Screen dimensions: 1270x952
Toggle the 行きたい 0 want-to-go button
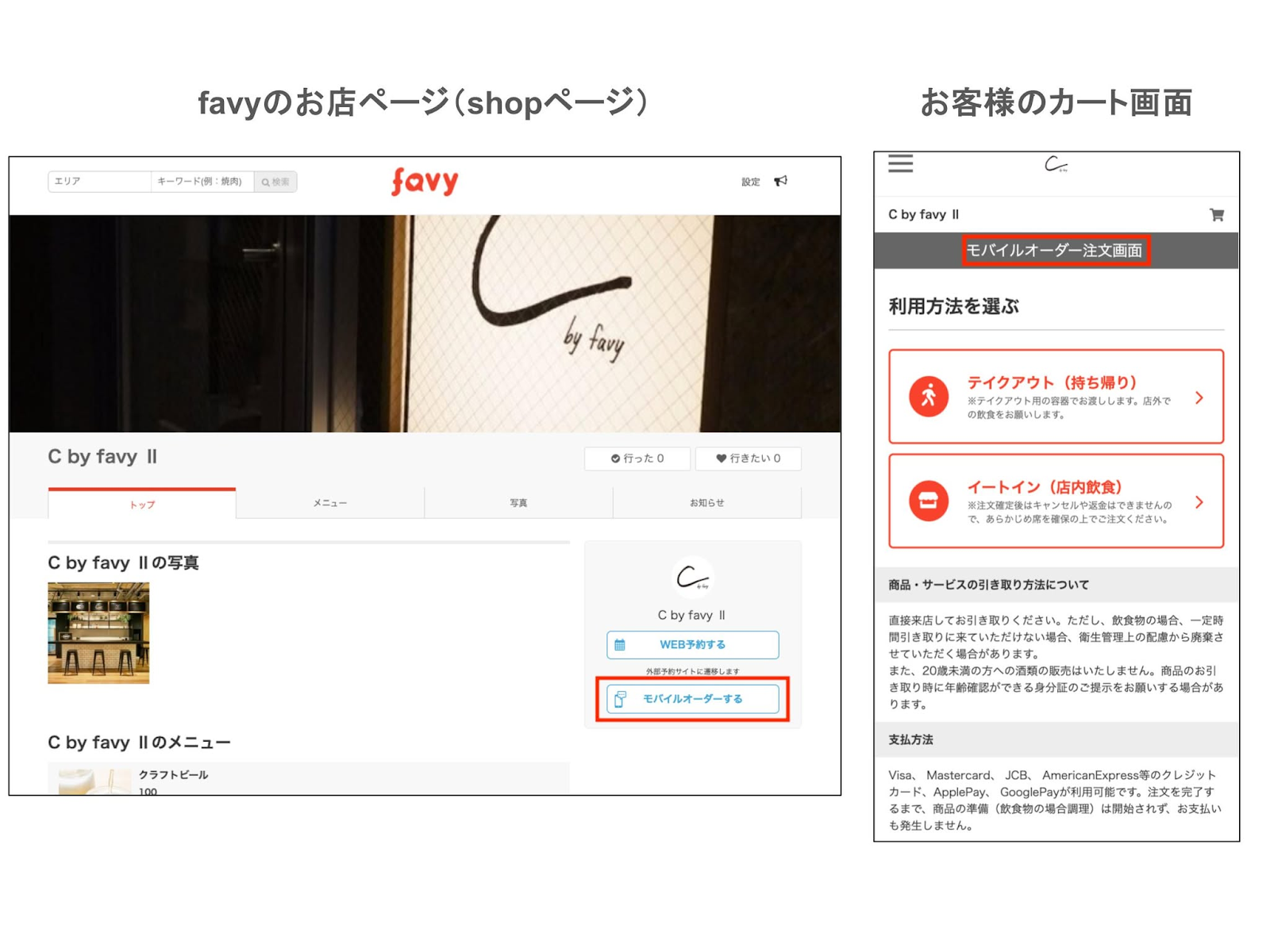tap(749, 459)
